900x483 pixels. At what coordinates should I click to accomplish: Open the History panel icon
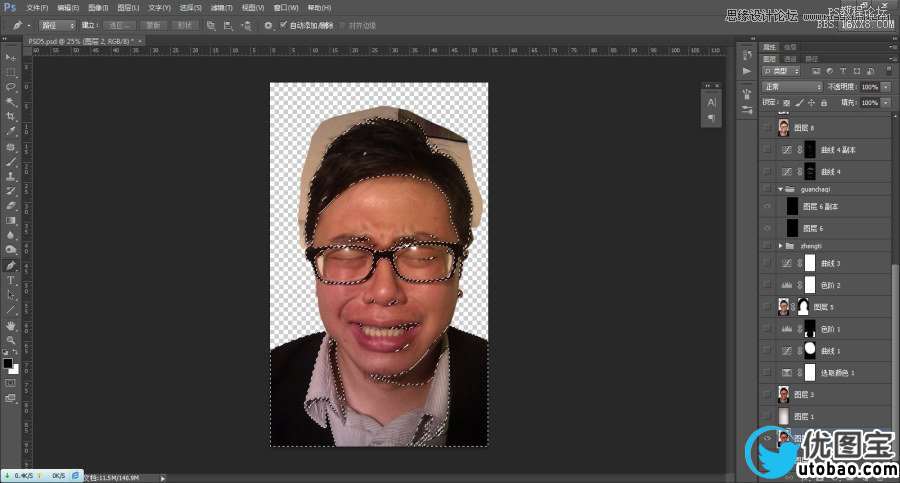pos(747,55)
